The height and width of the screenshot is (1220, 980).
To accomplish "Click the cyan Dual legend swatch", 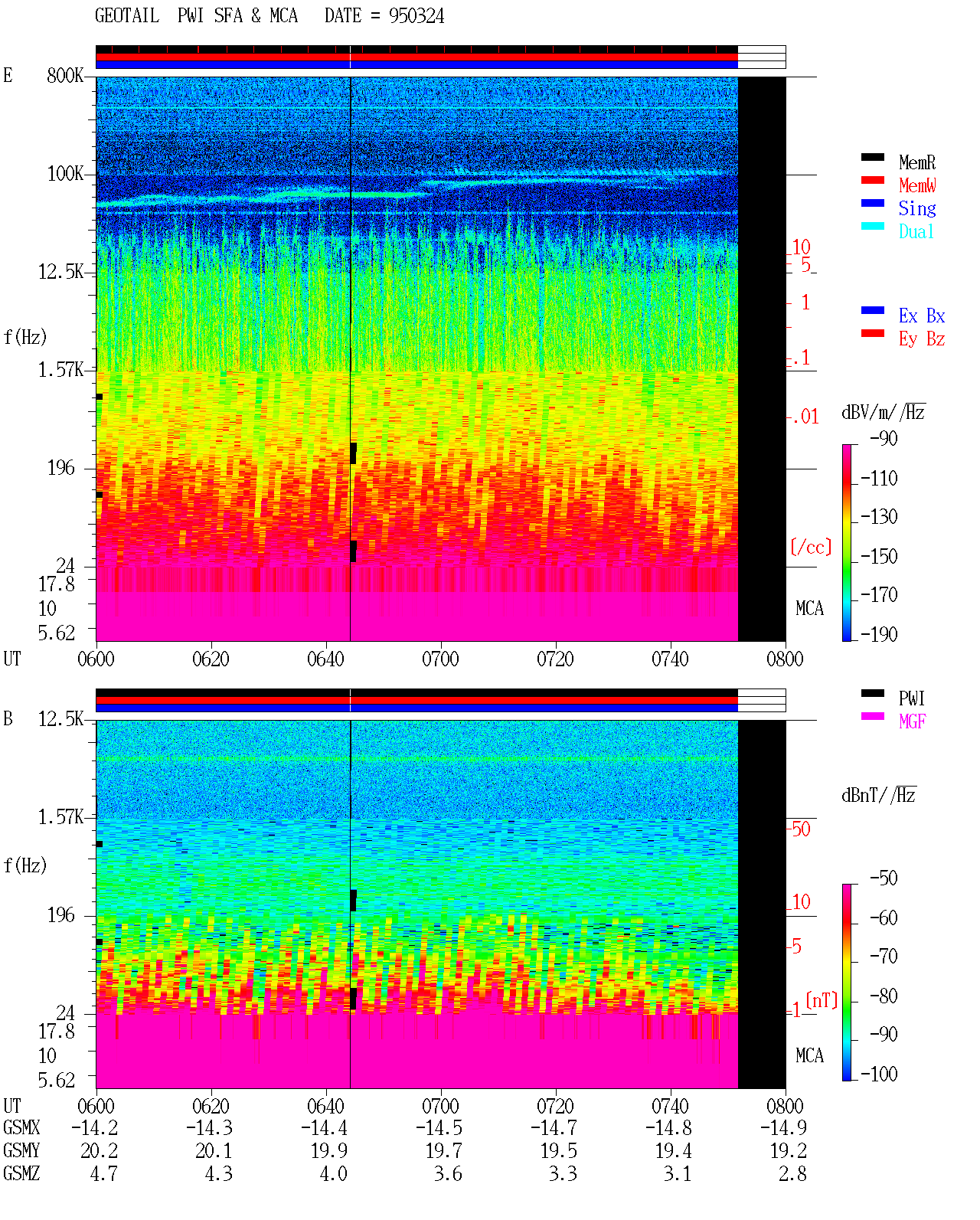I will coord(873,226).
